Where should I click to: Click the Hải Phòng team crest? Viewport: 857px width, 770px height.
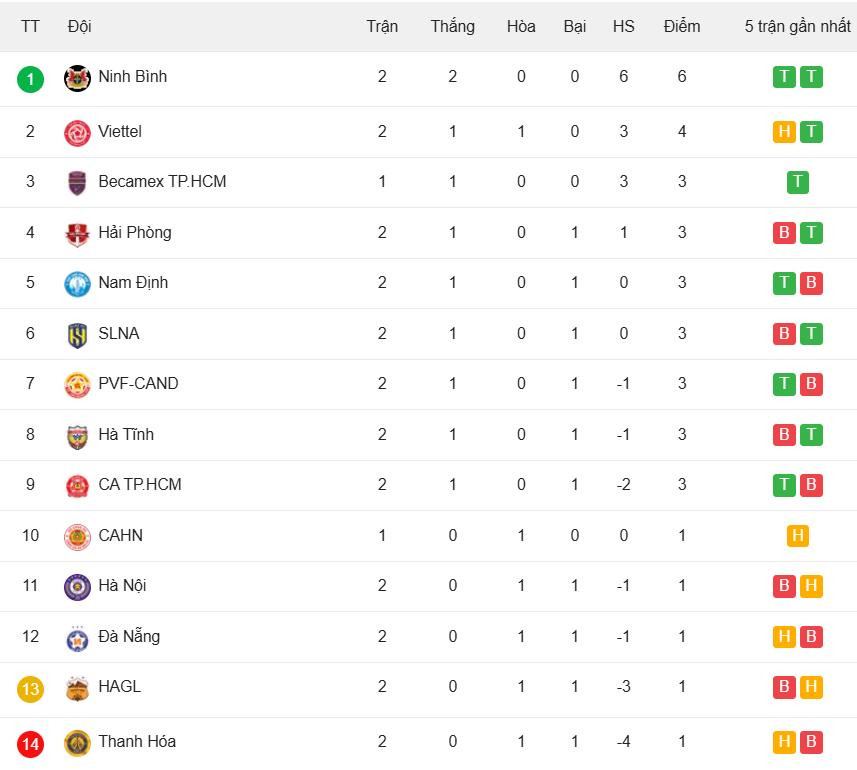pos(77,234)
